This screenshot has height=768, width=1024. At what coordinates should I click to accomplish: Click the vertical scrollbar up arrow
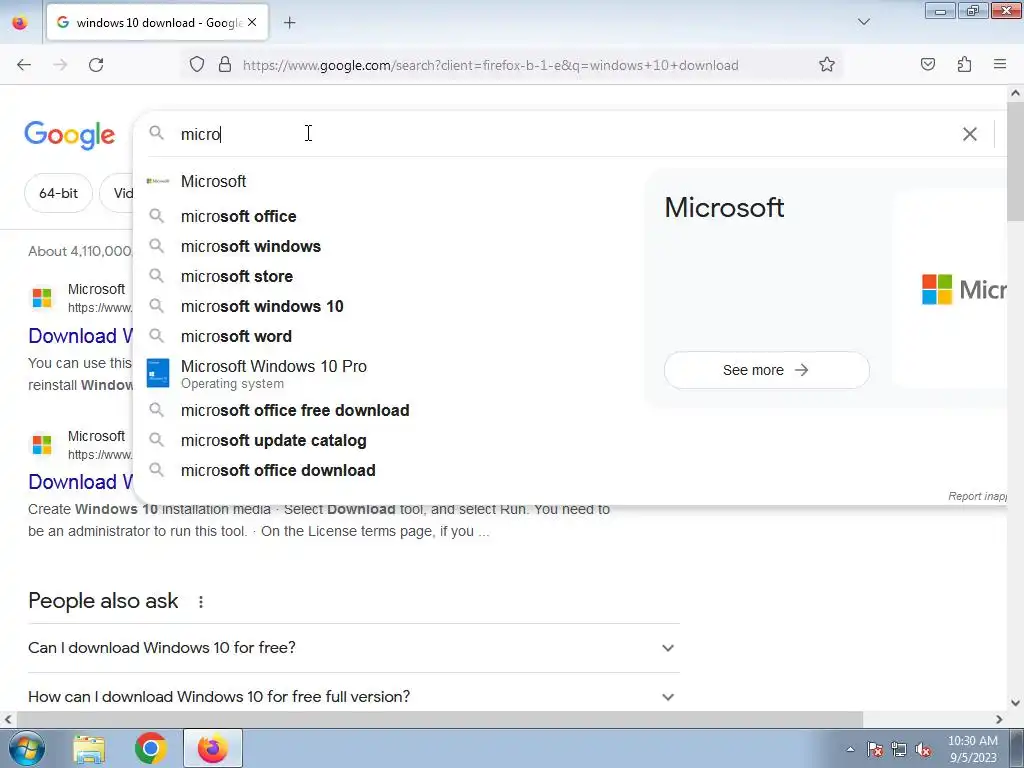pos(1015,93)
